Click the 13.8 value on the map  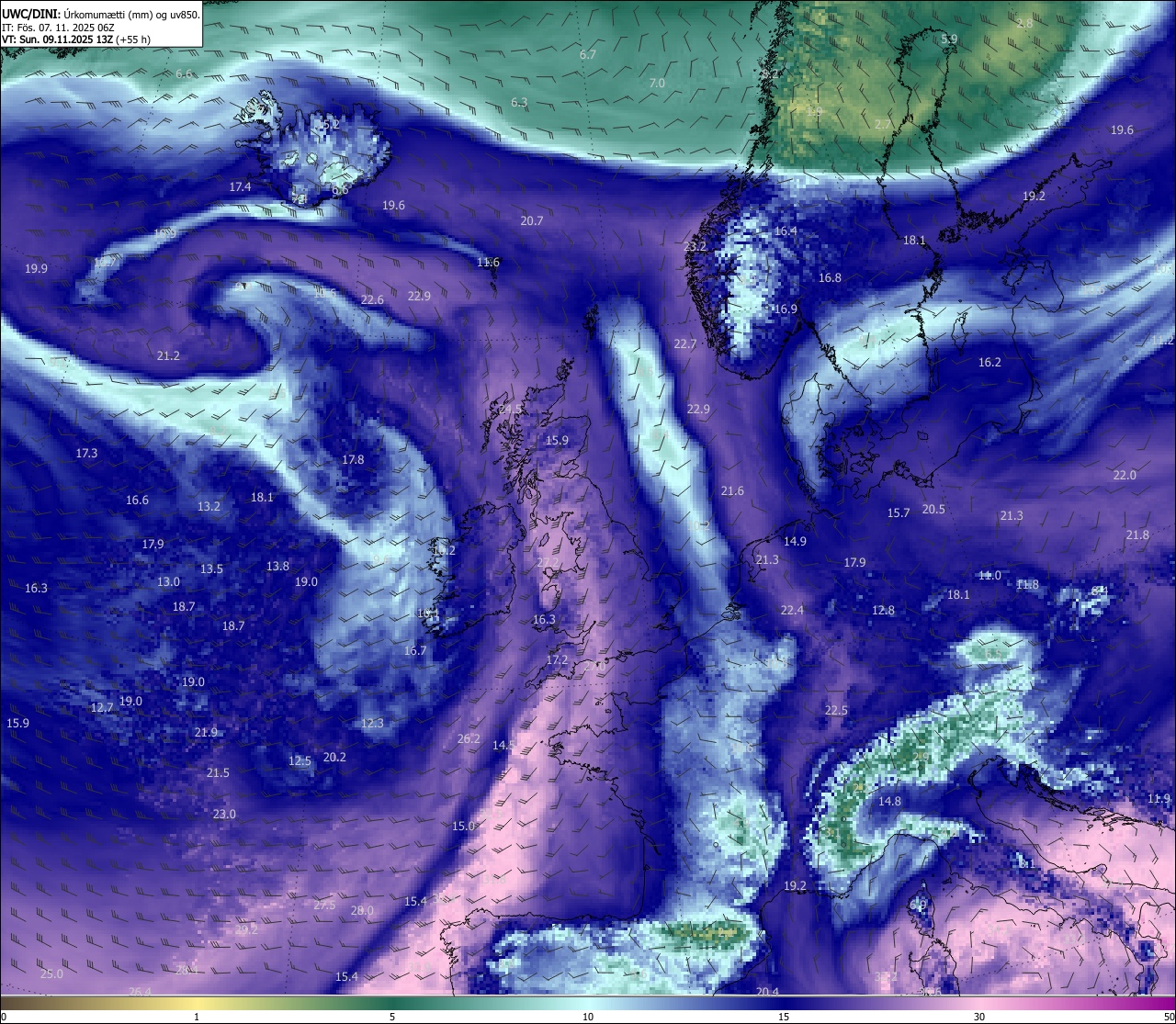tap(277, 567)
